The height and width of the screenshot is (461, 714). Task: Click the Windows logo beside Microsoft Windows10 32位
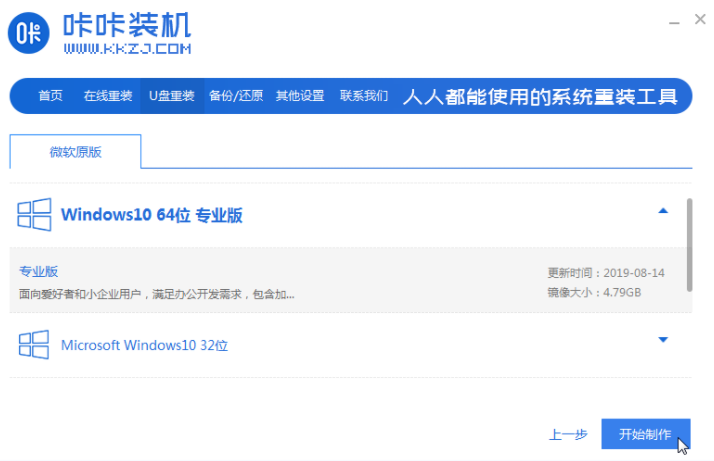[35, 345]
